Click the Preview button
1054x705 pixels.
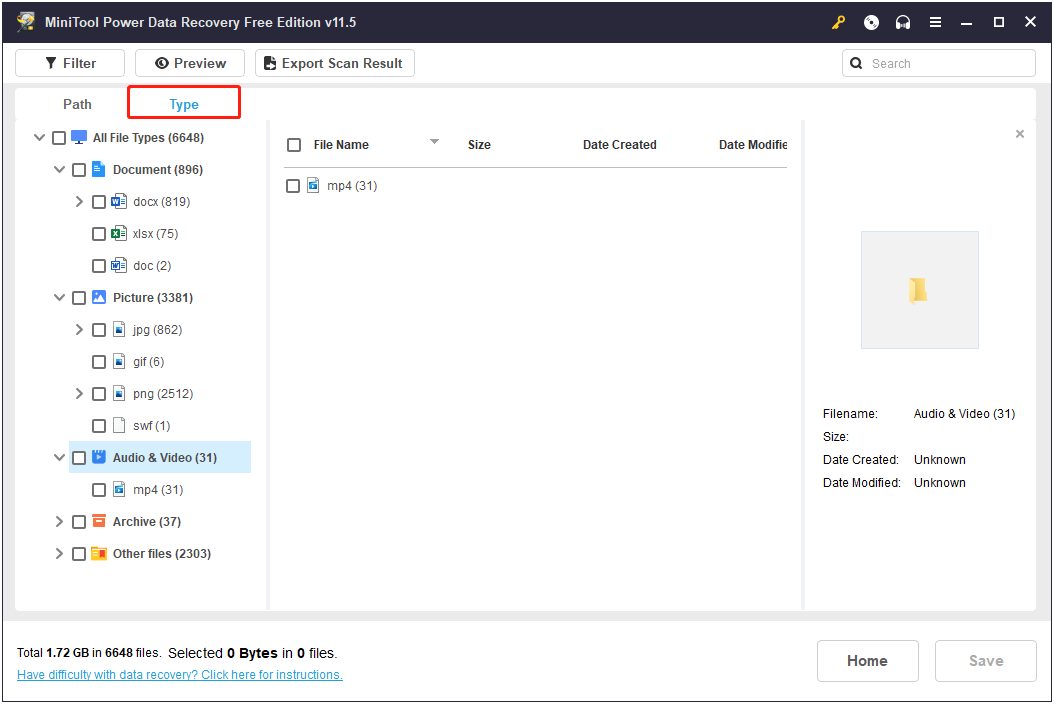point(190,63)
